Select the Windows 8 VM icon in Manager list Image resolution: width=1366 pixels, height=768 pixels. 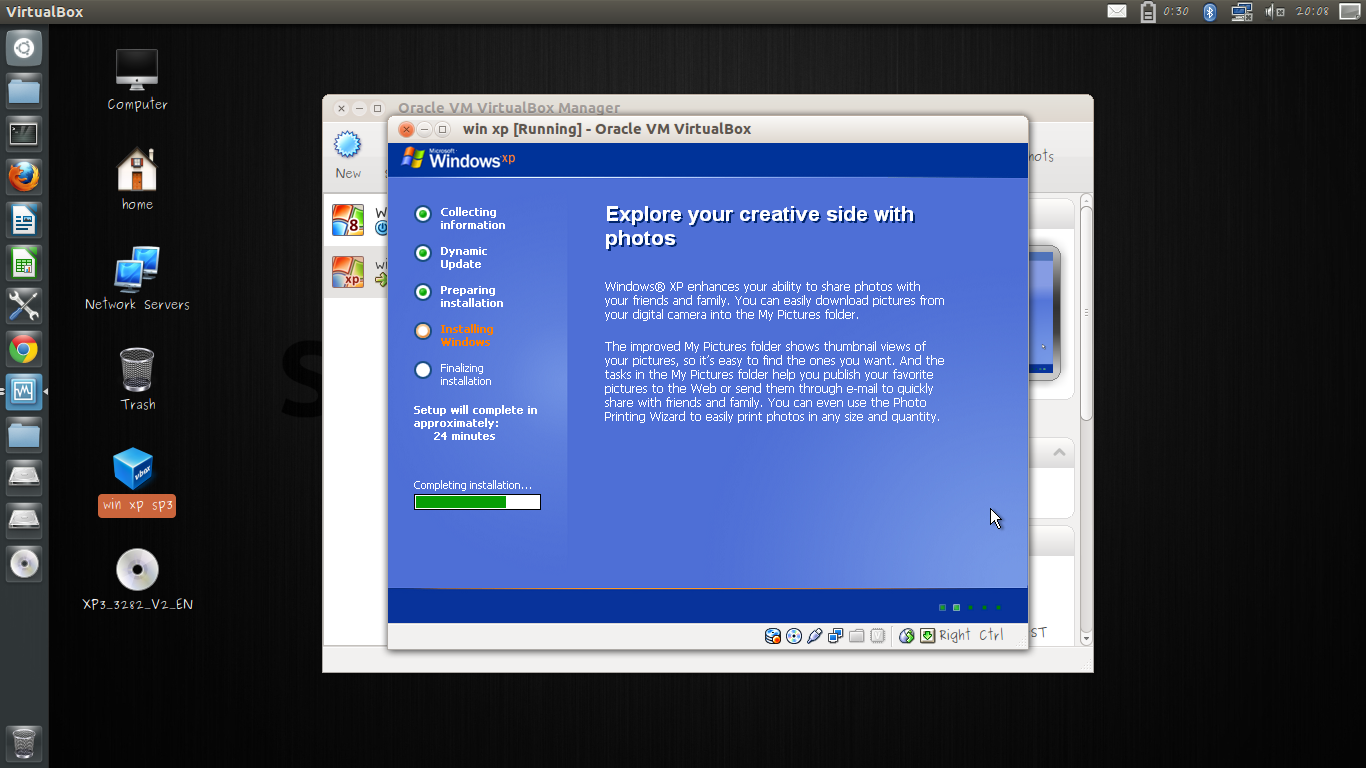(348, 220)
